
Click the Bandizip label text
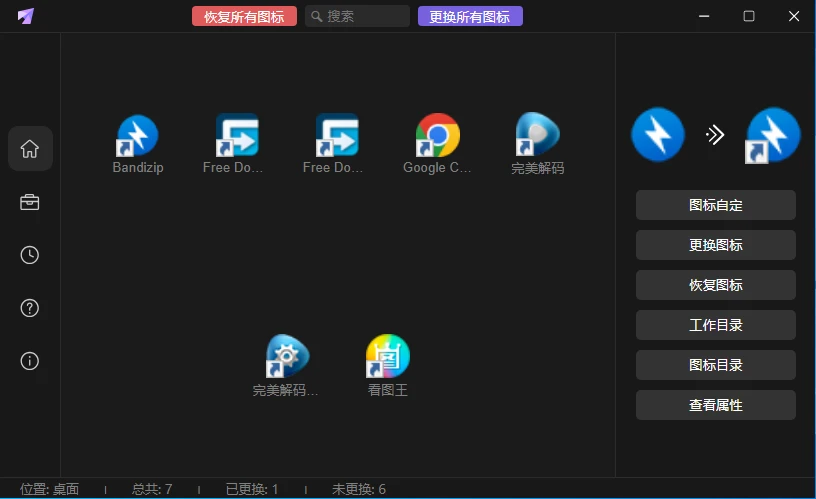tap(138, 168)
